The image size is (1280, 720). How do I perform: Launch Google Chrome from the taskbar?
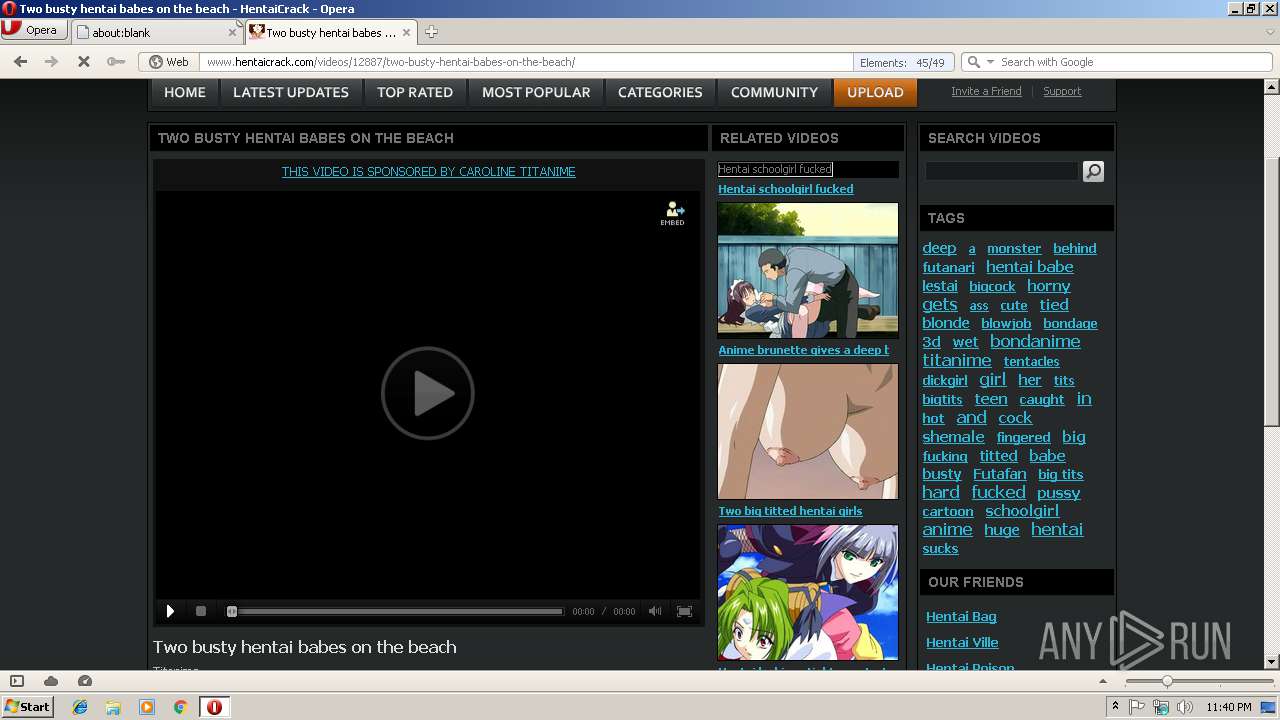(x=180, y=707)
